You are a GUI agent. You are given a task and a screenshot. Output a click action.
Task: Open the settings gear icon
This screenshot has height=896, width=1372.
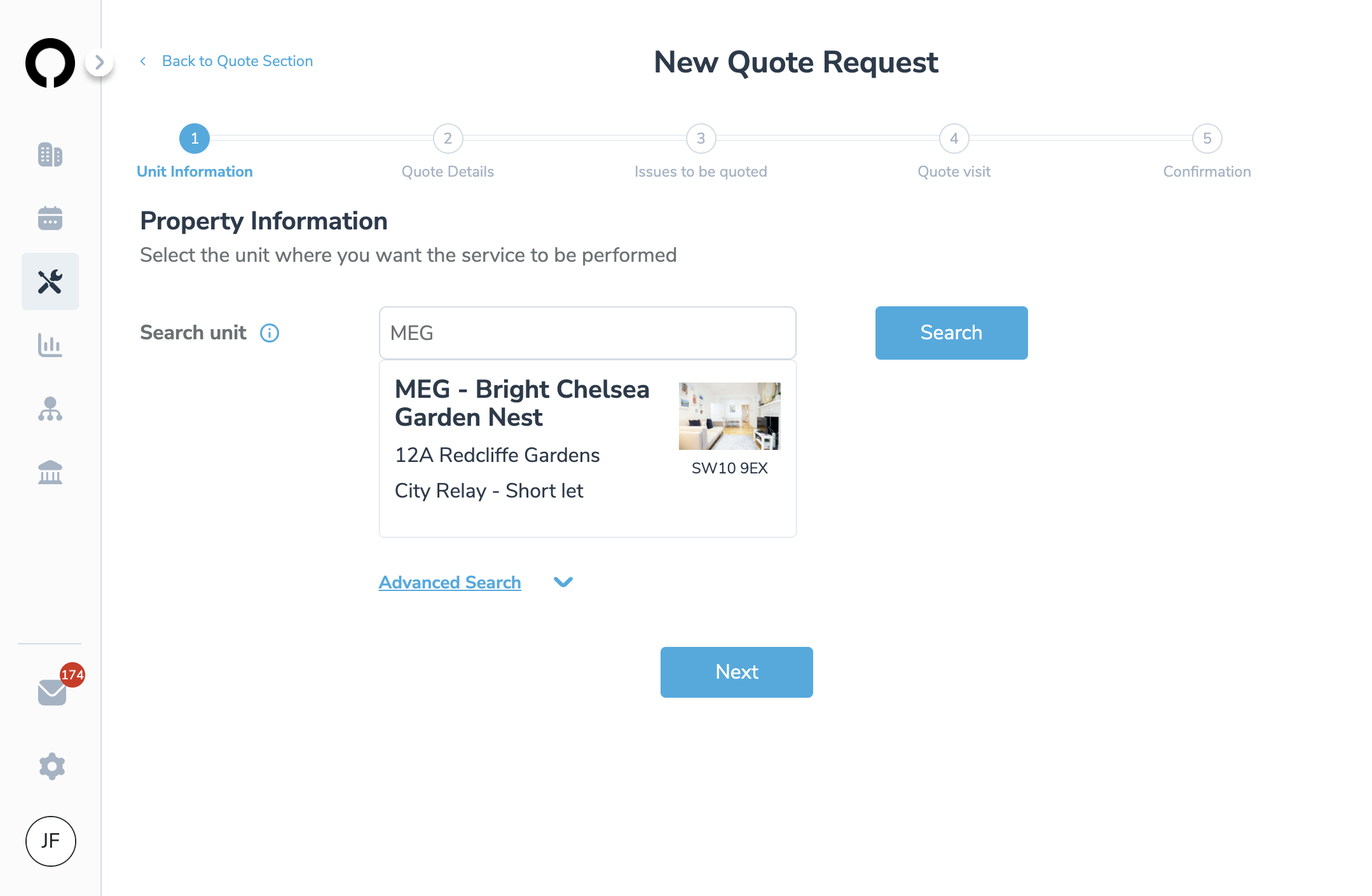point(52,766)
